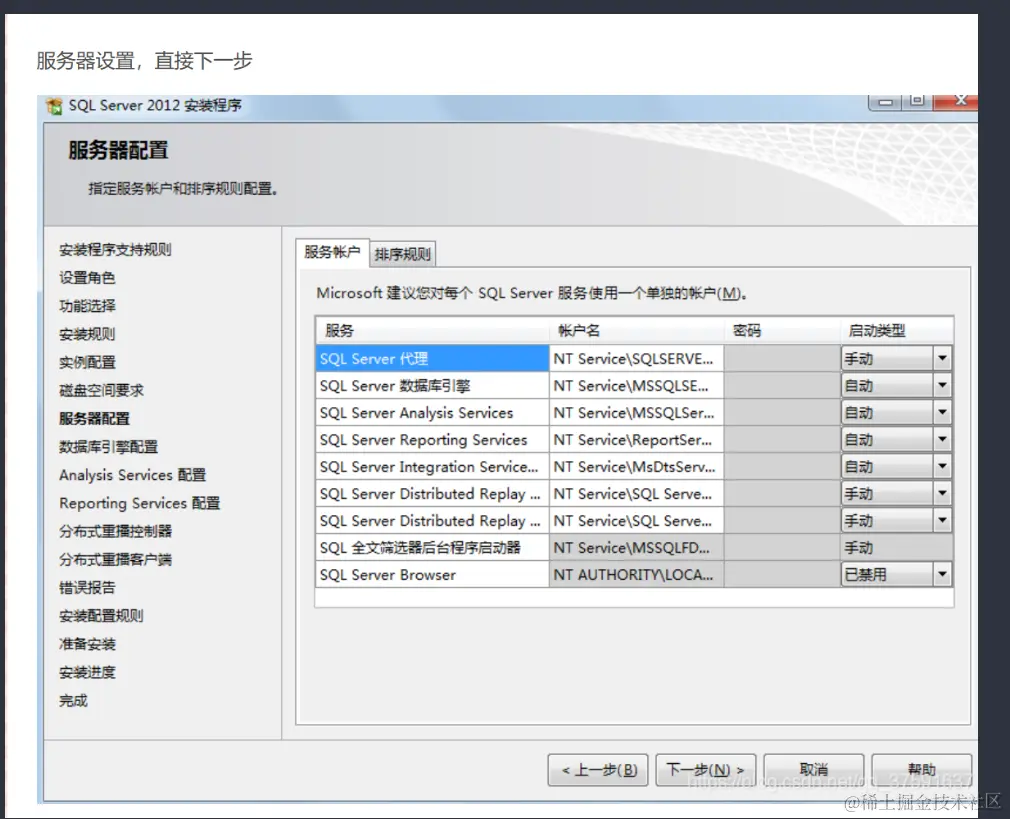Click 磁盘空间要求 step in sidebar
Screen dimensions: 1010x819
click(101, 390)
